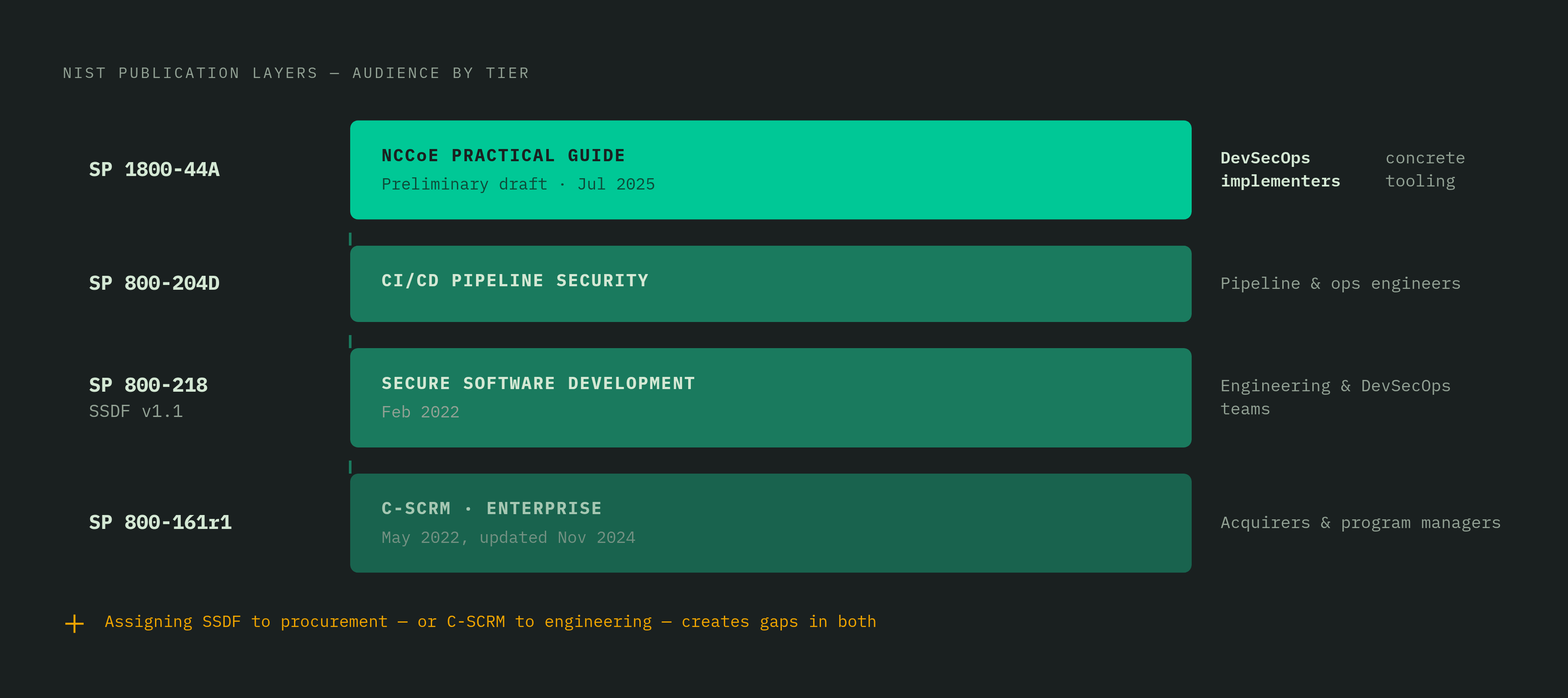This screenshot has width=1568, height=698.
Task: Click the Feb 2022 date text
Action: click(x=420, y=412)
